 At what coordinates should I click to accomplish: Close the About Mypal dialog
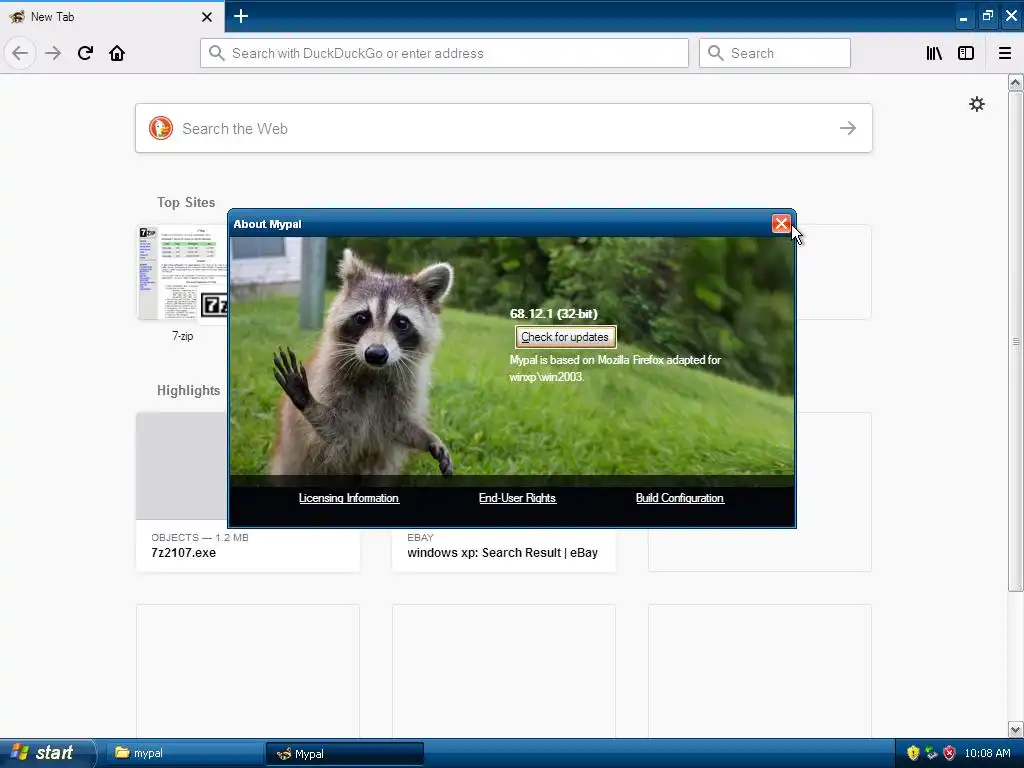pos(781,223)
